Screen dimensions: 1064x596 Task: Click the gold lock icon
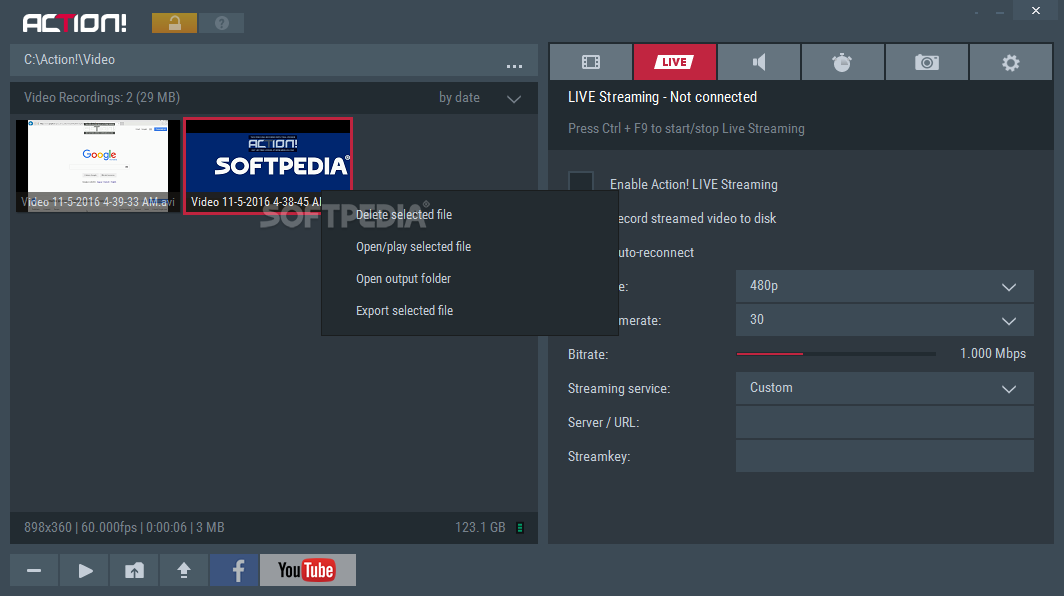[x=174, y=23]
